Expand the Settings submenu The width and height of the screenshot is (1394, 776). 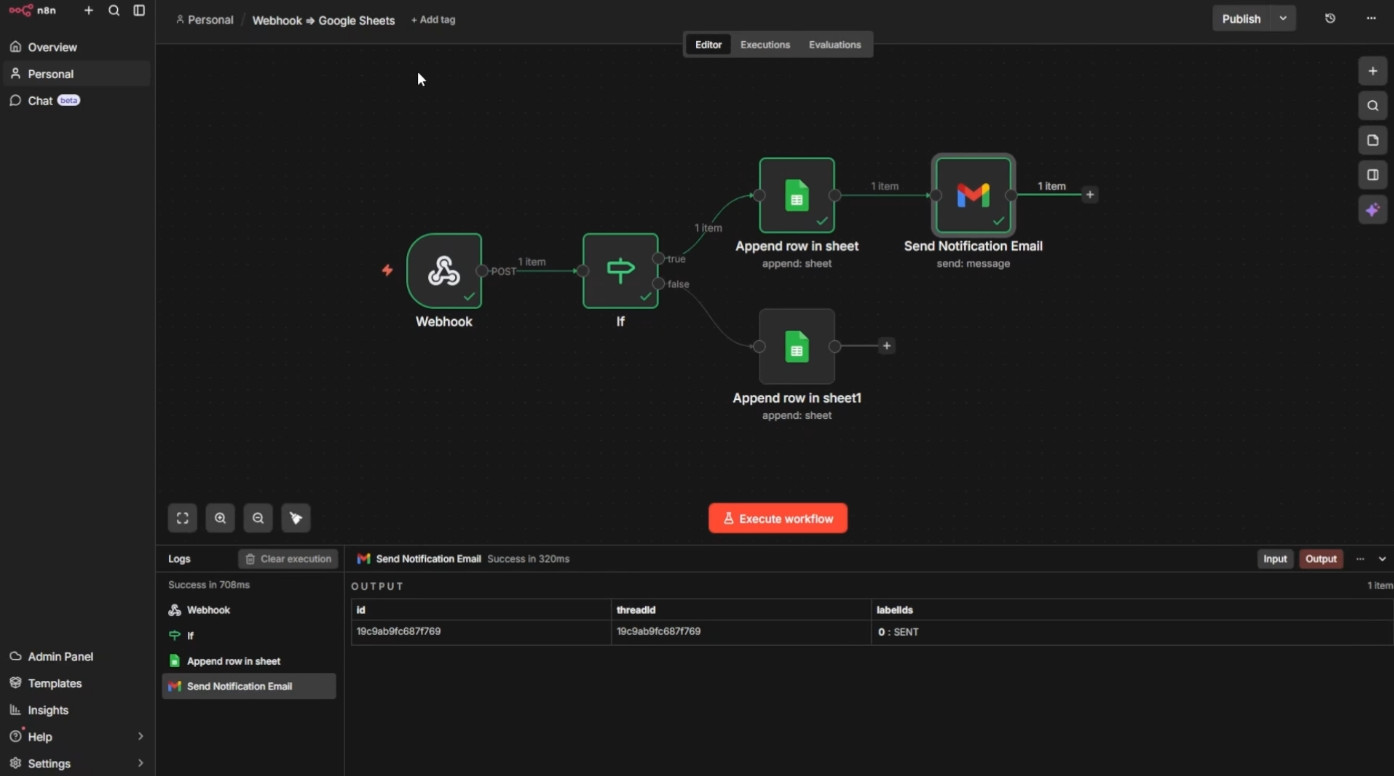140,763
